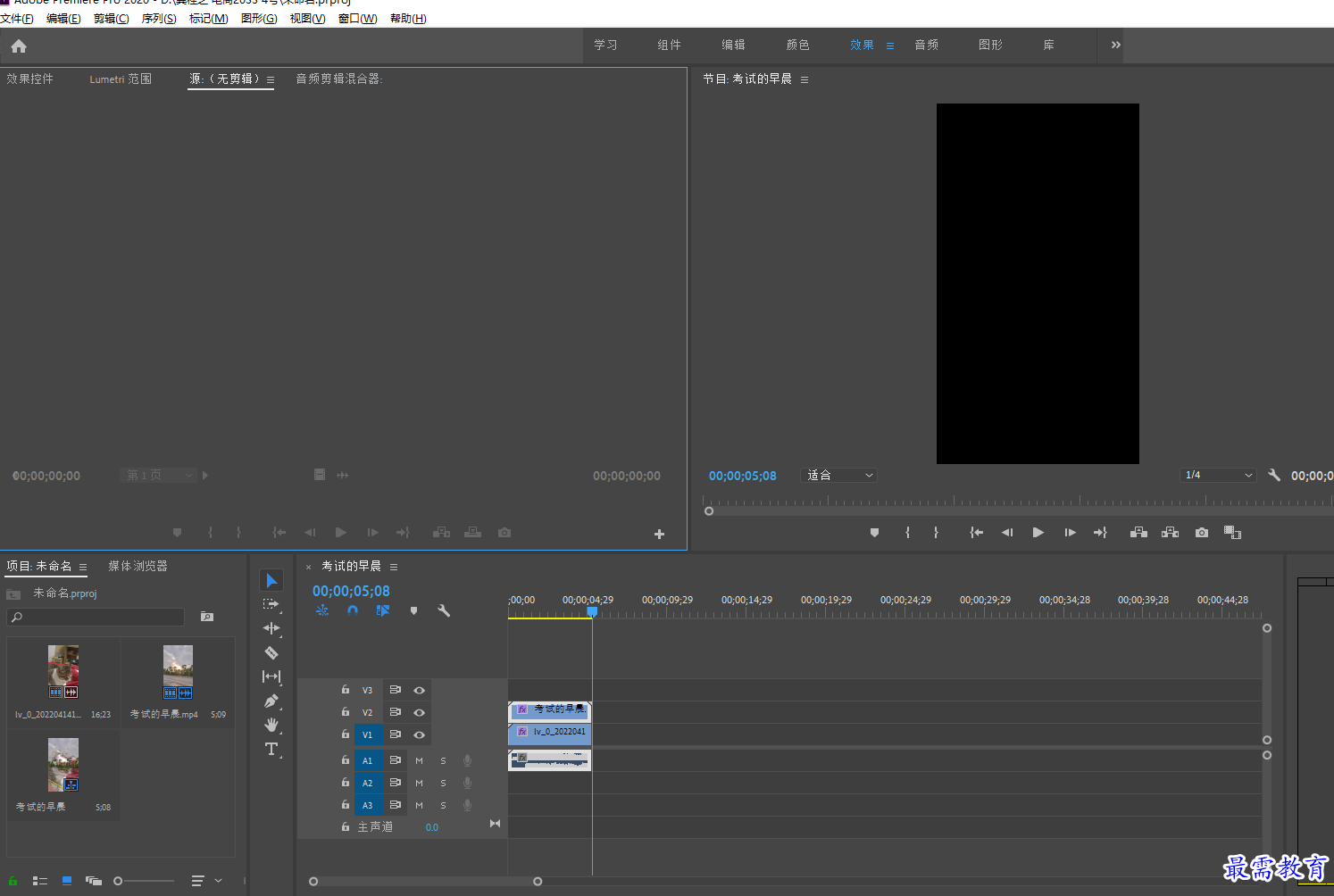Open the zoom level dropdown 适合
Screen dimensions: 1334x896
tap(840, 475)
